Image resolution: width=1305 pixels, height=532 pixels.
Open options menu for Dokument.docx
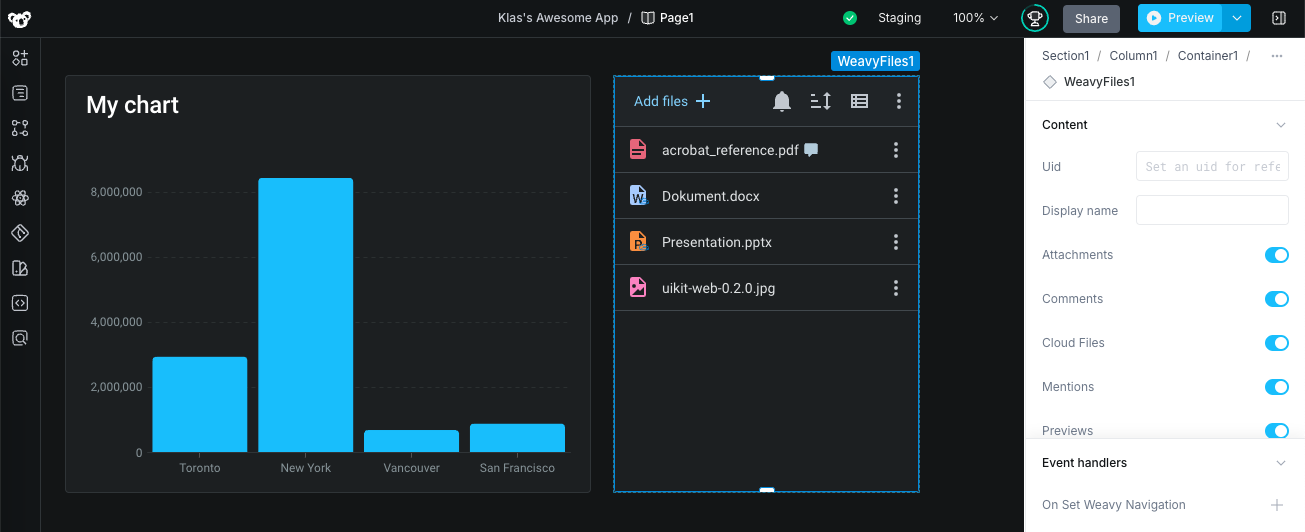[896, 196]
